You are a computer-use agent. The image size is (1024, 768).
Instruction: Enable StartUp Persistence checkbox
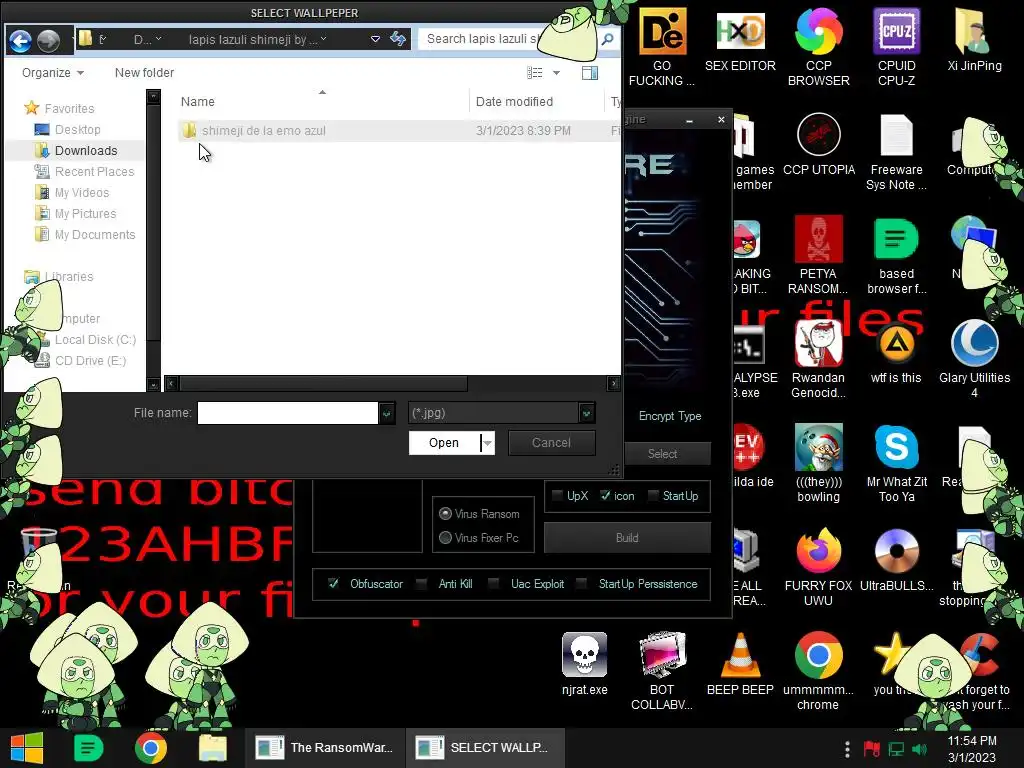pos(581,583)
